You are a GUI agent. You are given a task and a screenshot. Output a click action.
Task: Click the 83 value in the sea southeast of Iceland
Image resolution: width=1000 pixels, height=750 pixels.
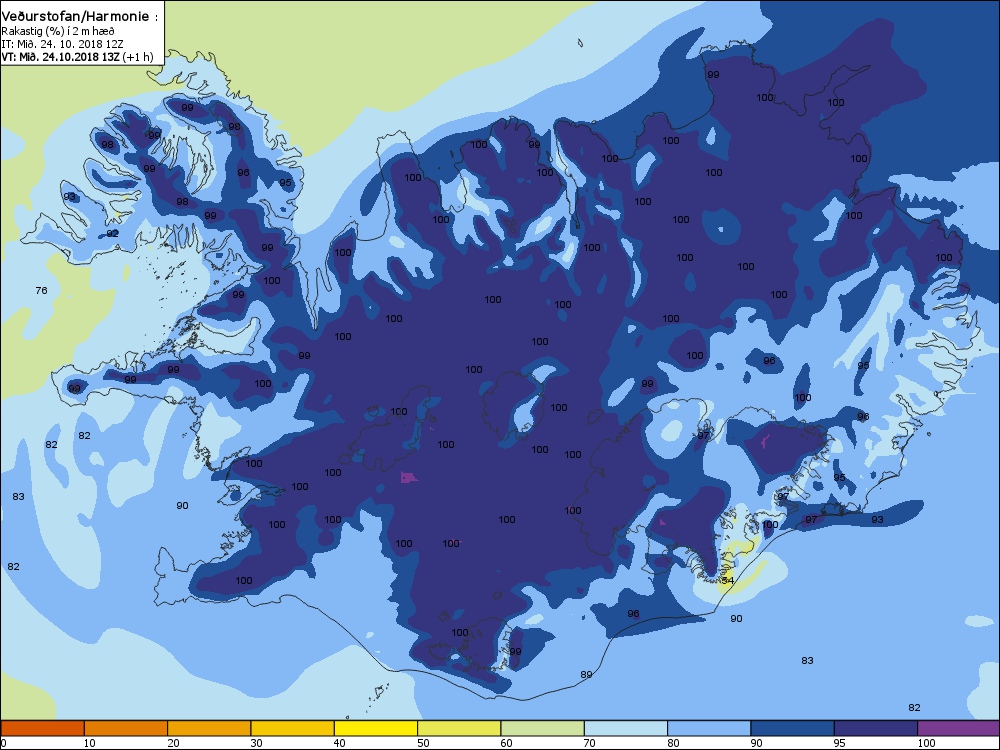[807, 661]
